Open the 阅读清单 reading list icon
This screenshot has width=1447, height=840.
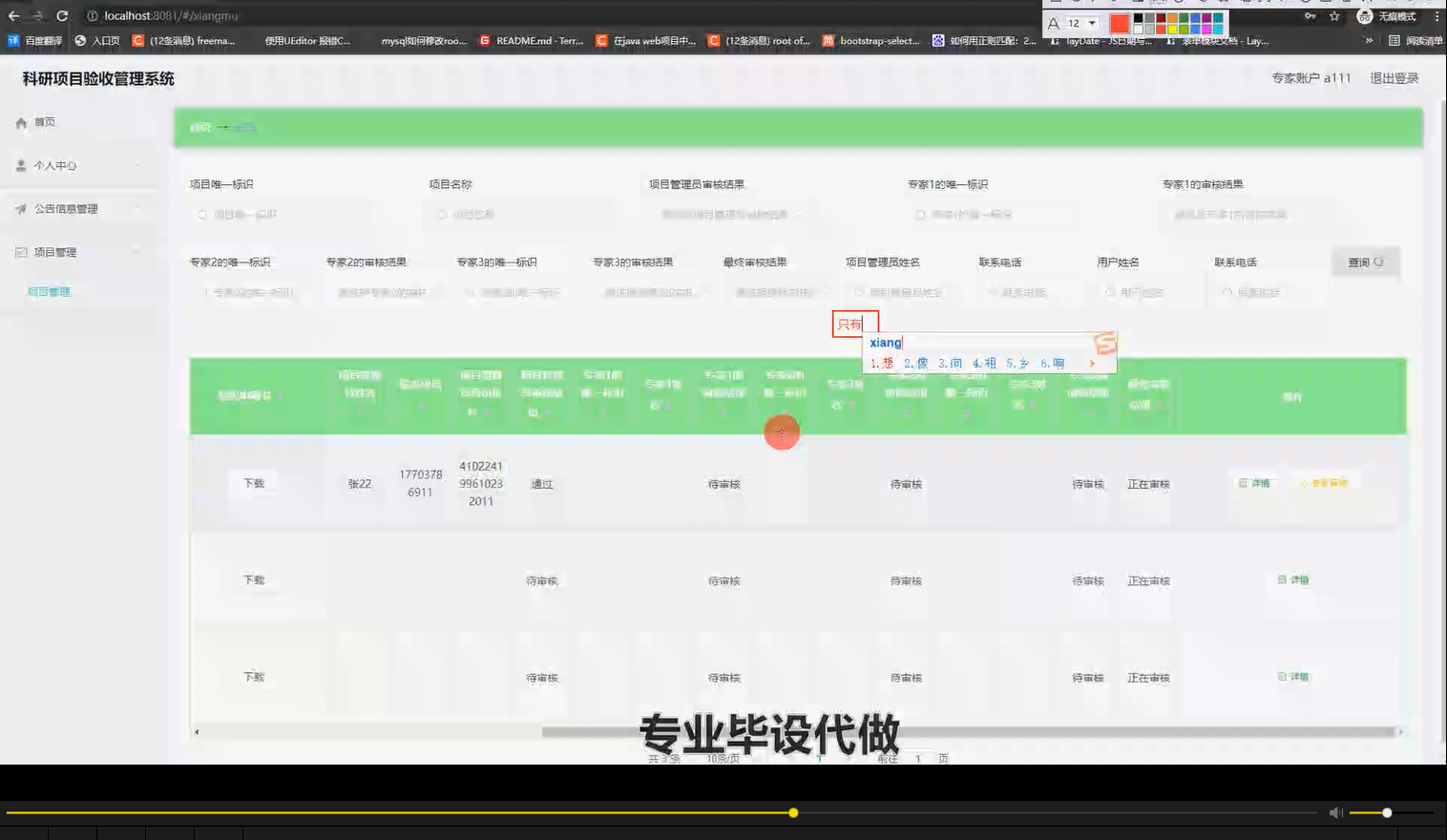[x=1395, y=40]
